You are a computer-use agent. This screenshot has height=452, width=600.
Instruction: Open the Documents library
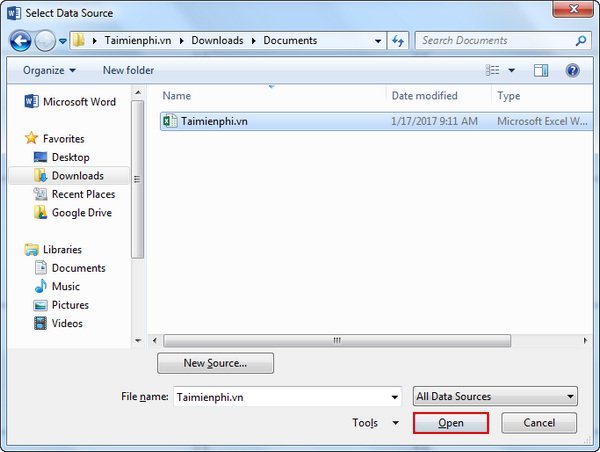(x=78, y=268)
